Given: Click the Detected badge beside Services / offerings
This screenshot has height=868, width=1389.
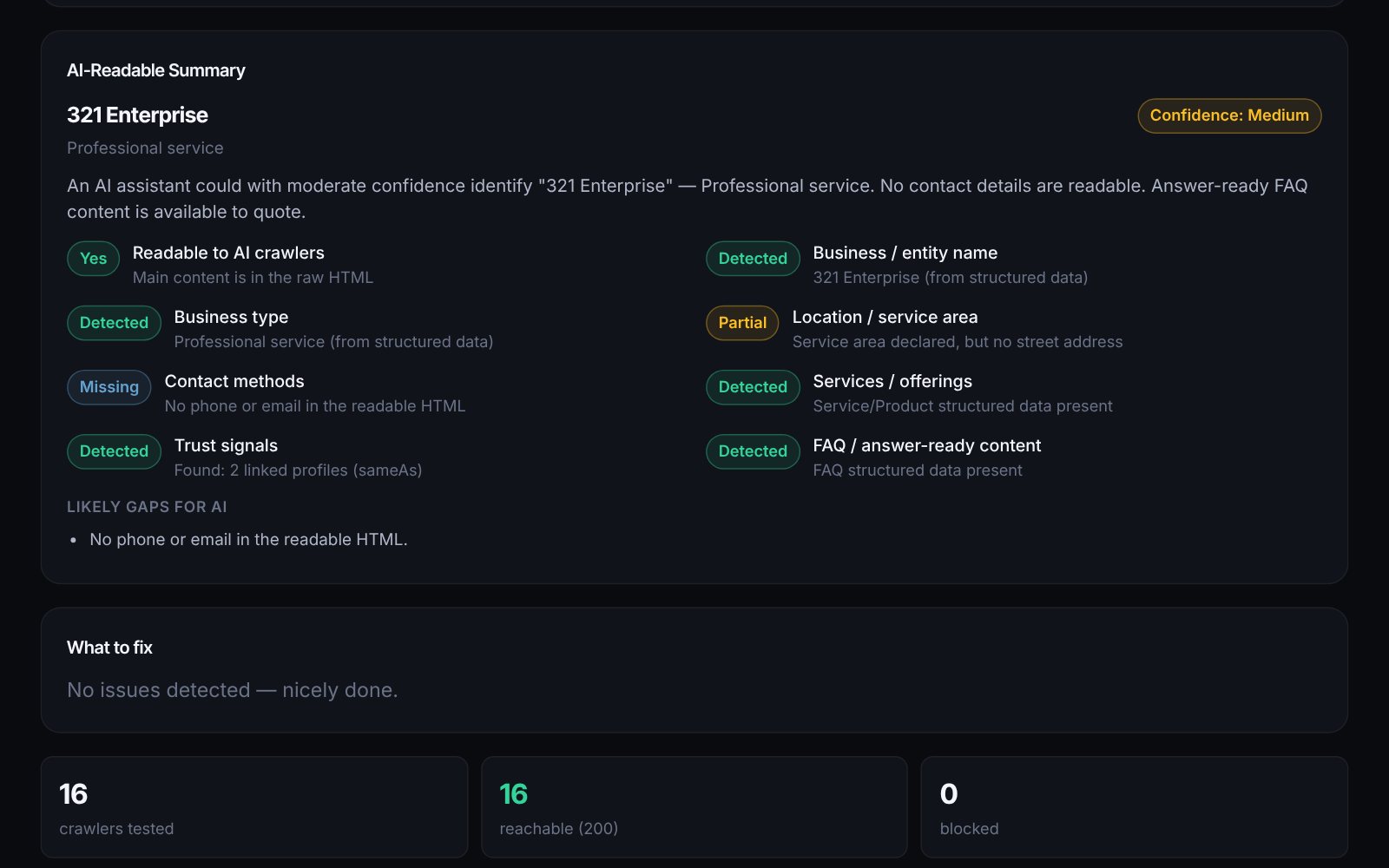Looking at the screenshot, I should point(753,386).
